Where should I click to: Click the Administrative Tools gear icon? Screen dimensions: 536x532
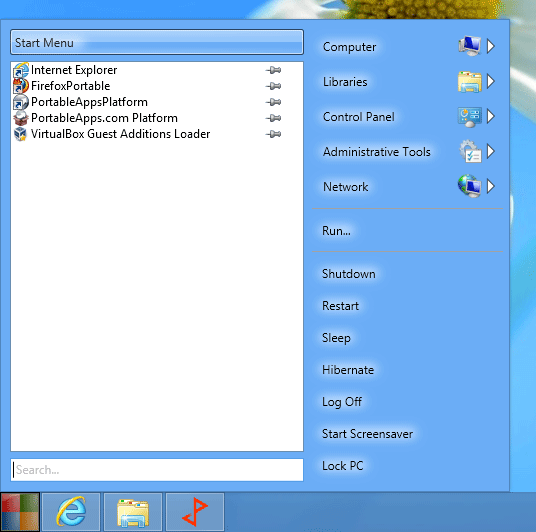(469, 151)
